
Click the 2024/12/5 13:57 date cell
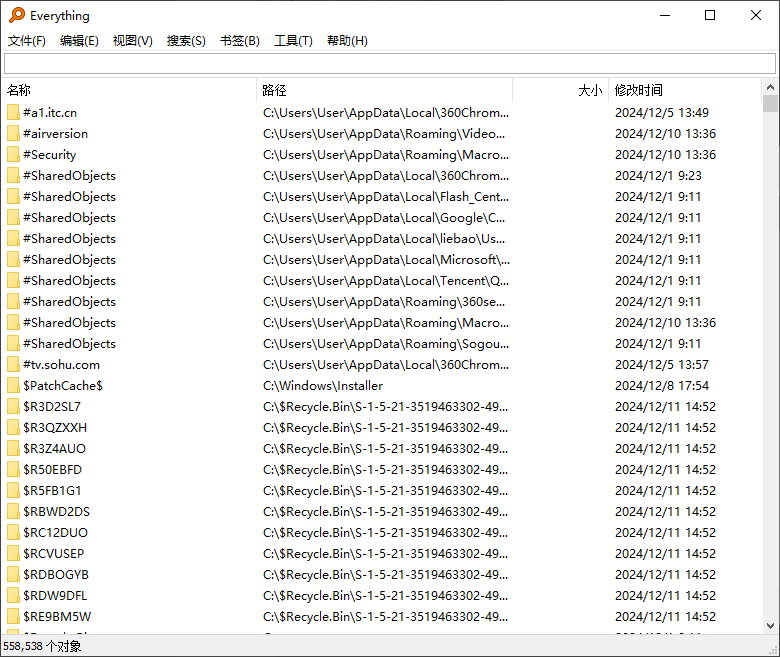click(x=662, y=365)
